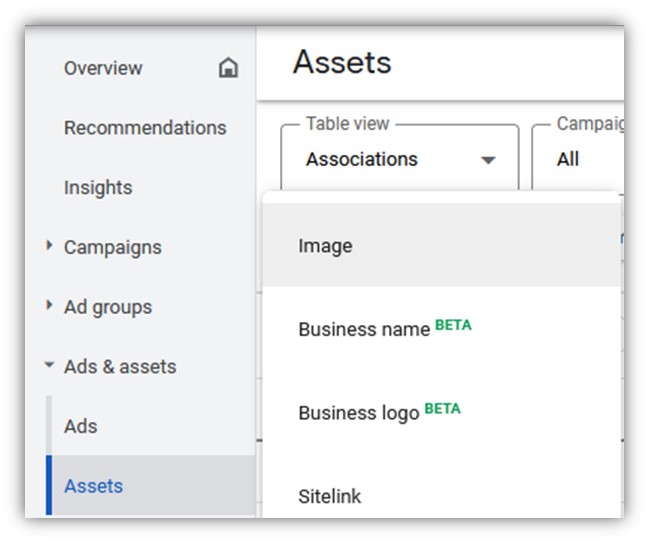Select Sitelink from the dropdown list
649x543 pixels.
330,496
